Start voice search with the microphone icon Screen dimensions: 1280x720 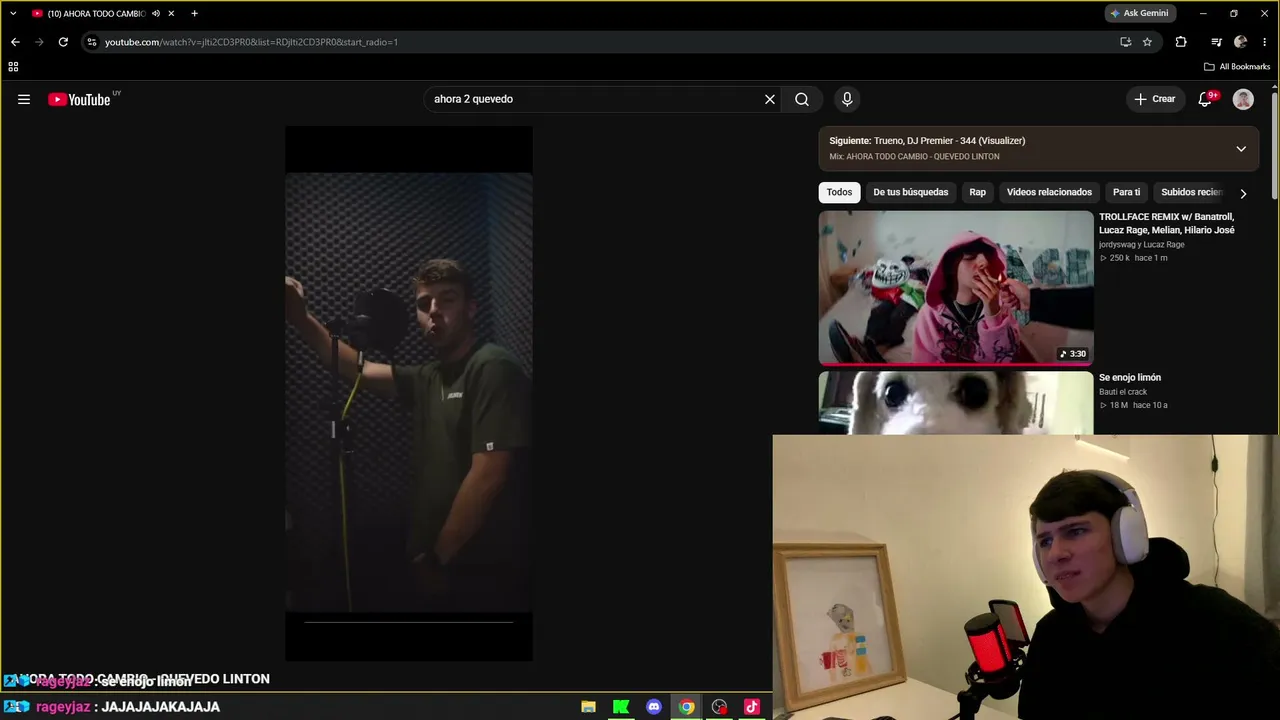click(x=847, y=99)
